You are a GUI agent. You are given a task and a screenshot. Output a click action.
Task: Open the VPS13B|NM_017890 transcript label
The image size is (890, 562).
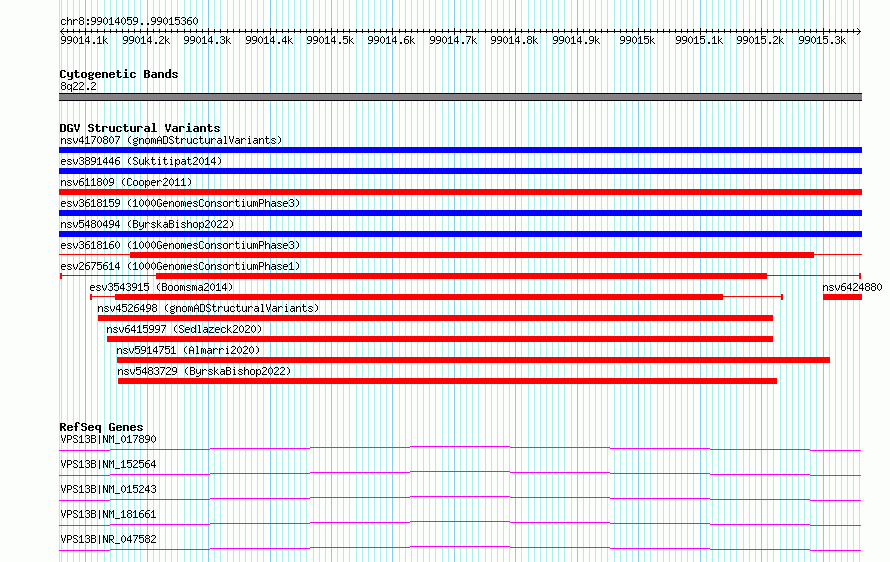pos(108,439)
